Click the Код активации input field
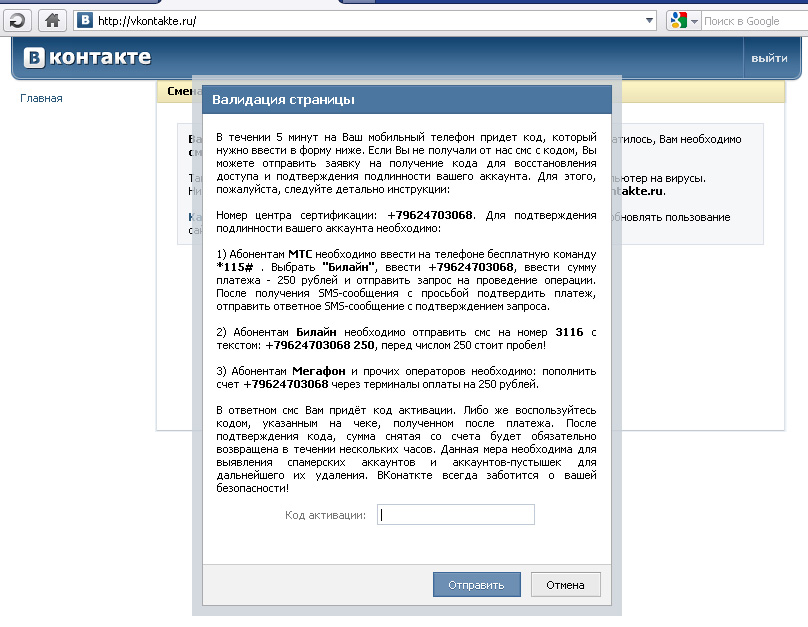Viewport: 808px width, 627px height. point(456,515)
